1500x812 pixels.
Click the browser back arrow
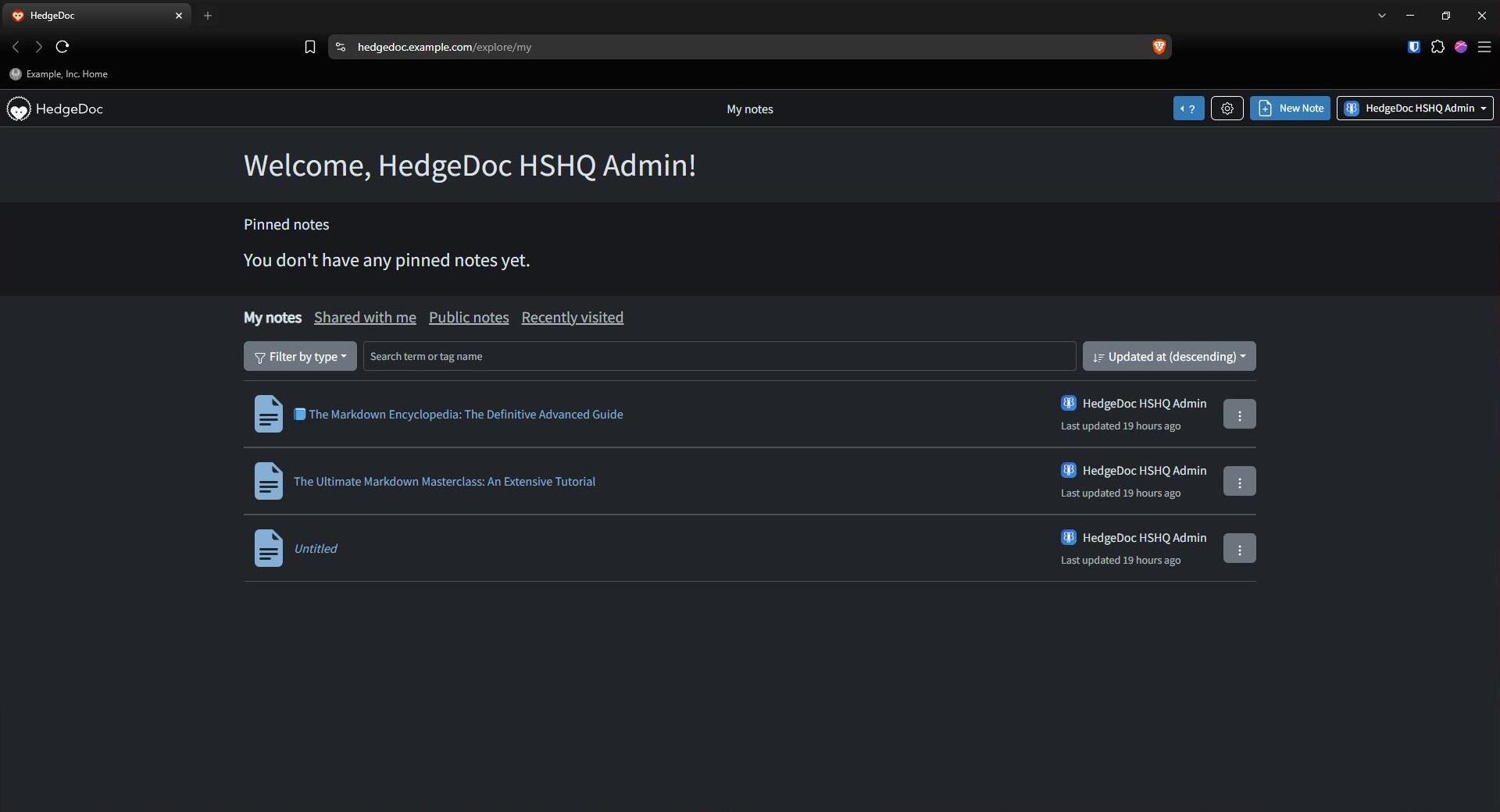pos(16,47)
